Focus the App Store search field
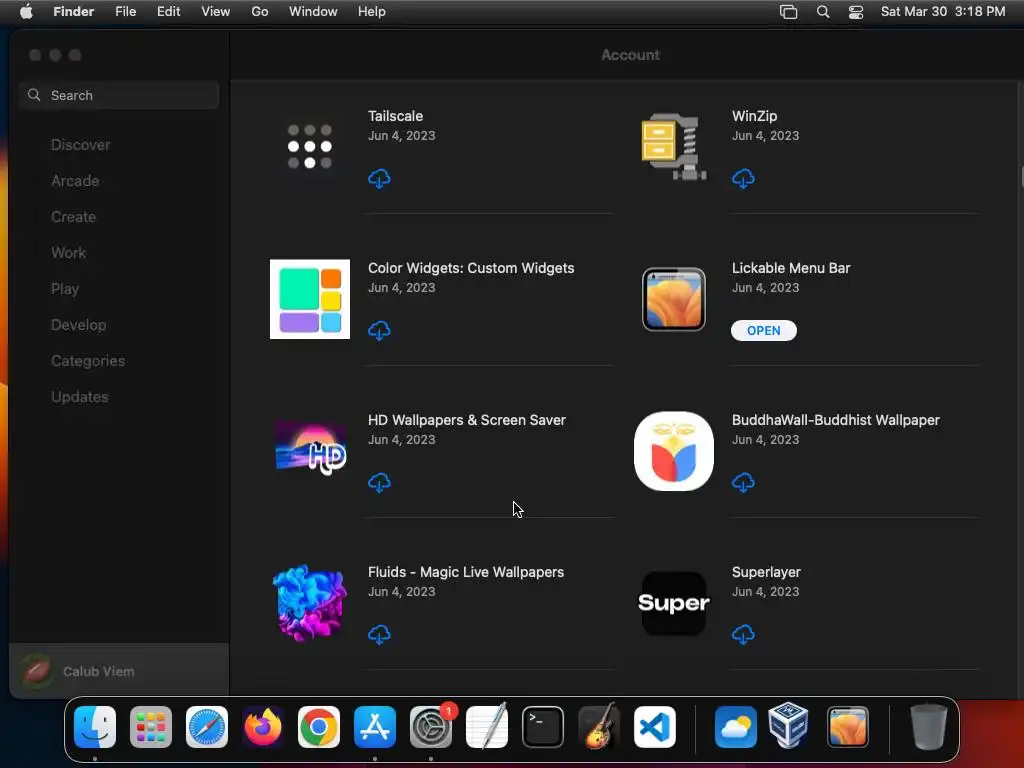 coord(119,95)
